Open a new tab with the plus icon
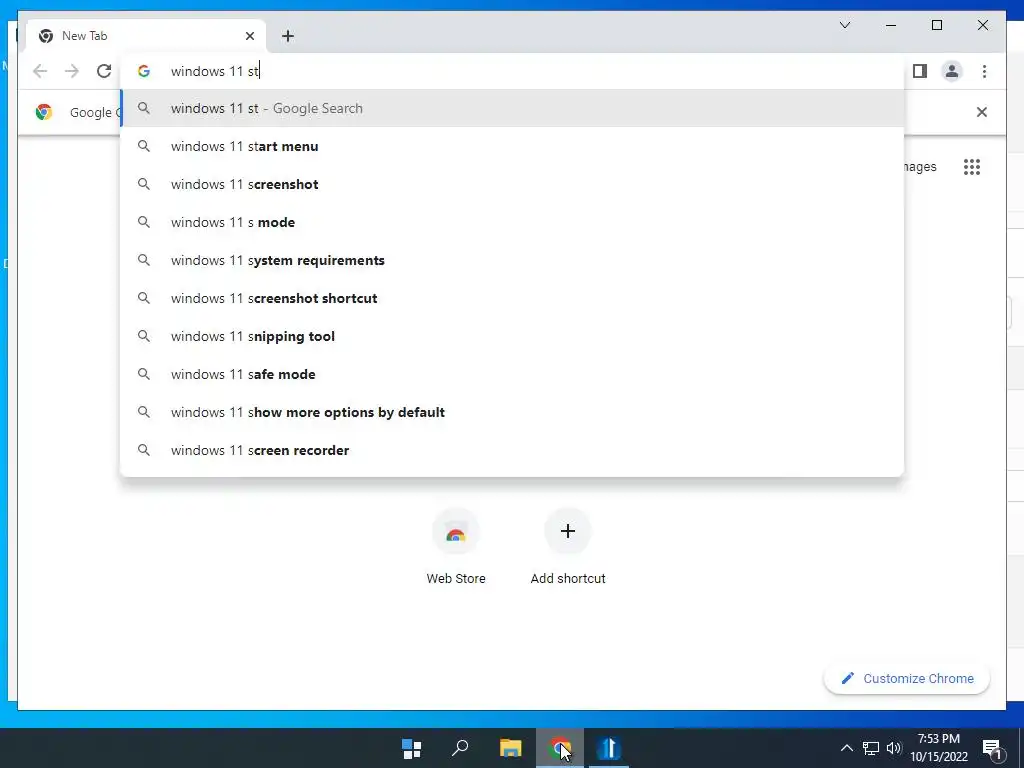The height and width of the screenshot is (768, 1024). [288, 36]
